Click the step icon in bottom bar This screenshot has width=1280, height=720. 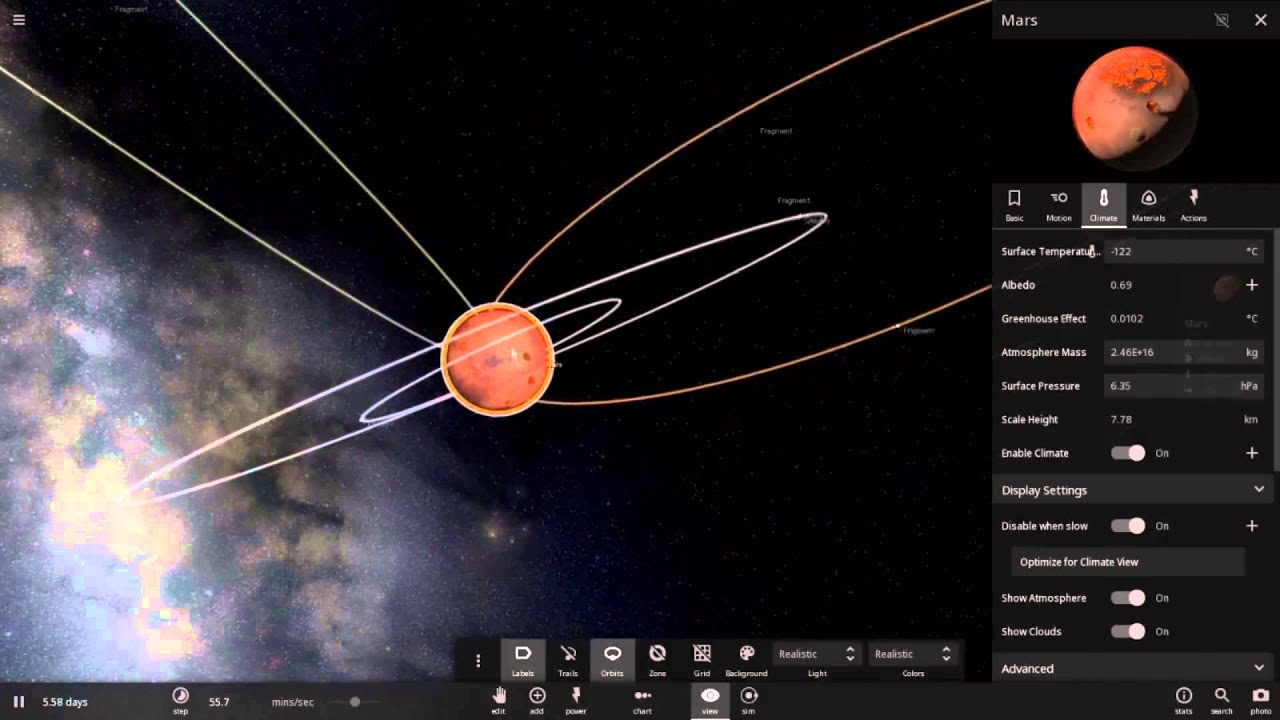point(180,699)
